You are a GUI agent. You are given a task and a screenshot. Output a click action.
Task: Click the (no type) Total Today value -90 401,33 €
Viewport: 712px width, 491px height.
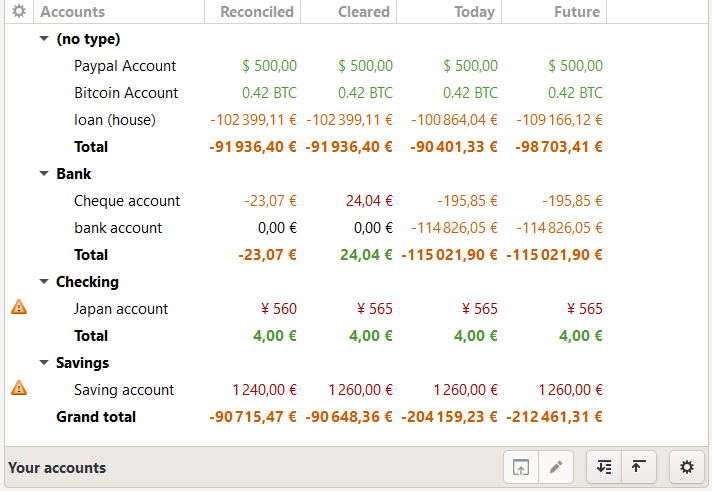coord(454,147)
